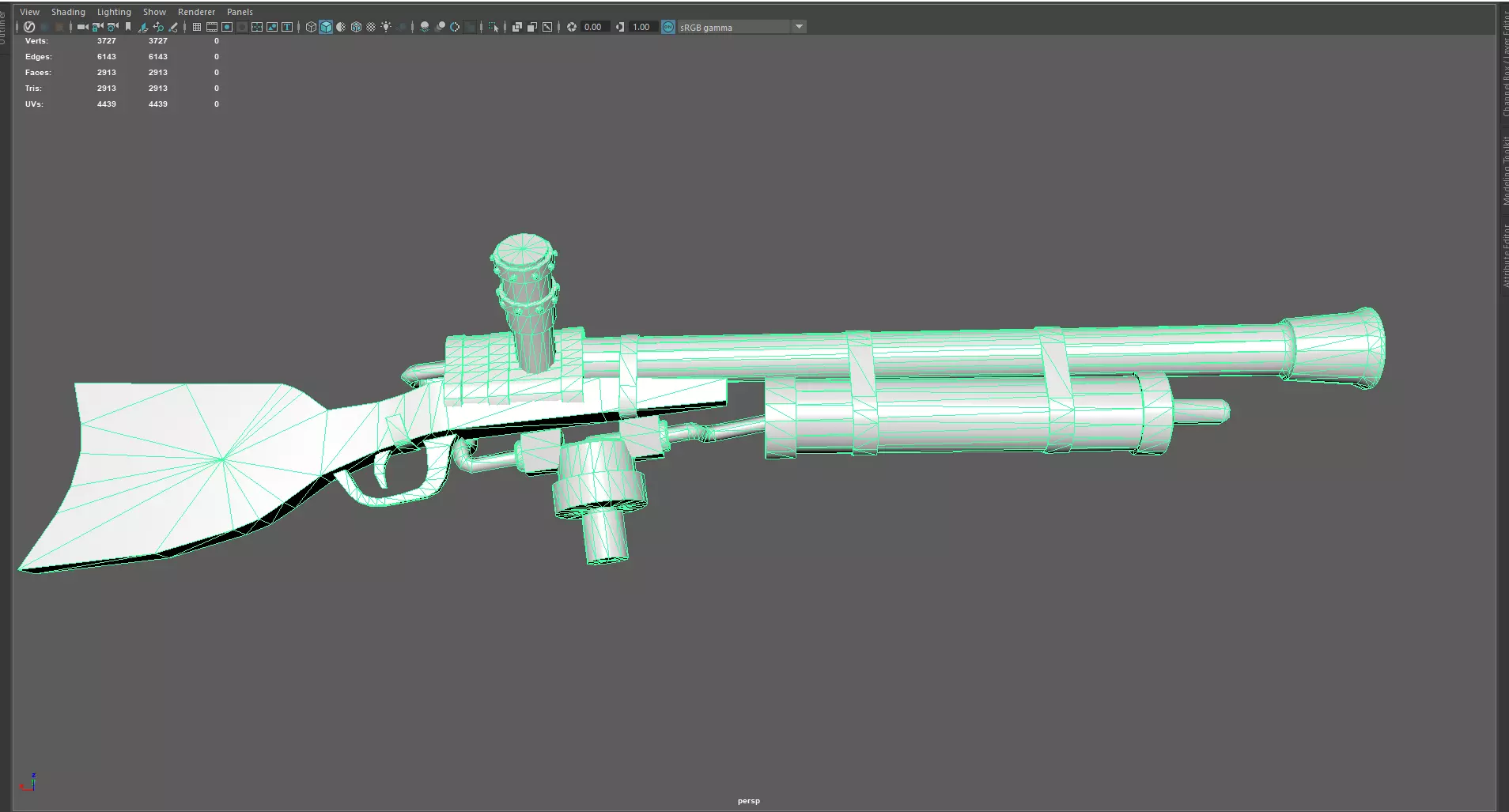Open the View menu

(x=29, y=12)
